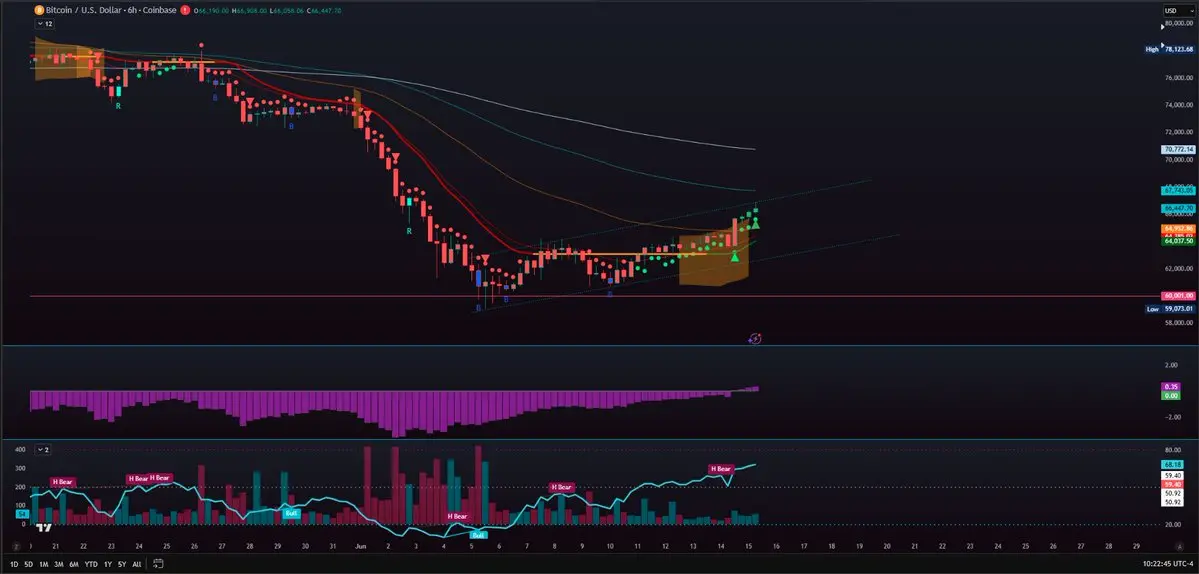
Task: Click the 'H Bear' label near June 8
Action: pyautogui.click(x=561, y=487)
